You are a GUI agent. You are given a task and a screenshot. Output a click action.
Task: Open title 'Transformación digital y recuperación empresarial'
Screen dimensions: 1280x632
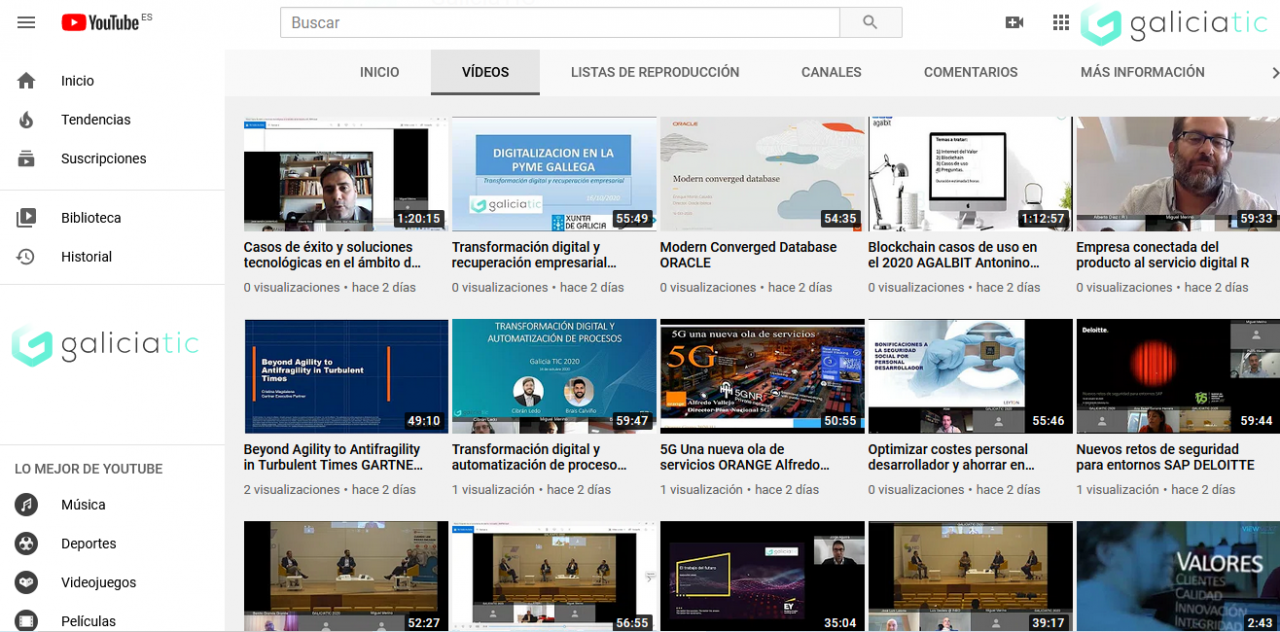534,255
